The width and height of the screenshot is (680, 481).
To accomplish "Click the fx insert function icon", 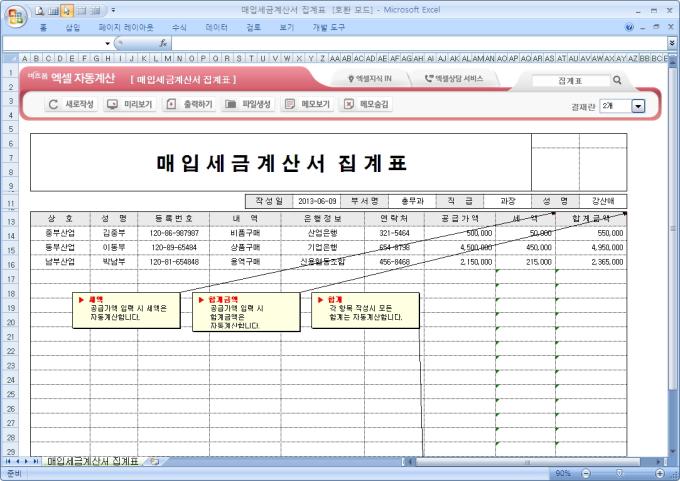I will 163,43.
